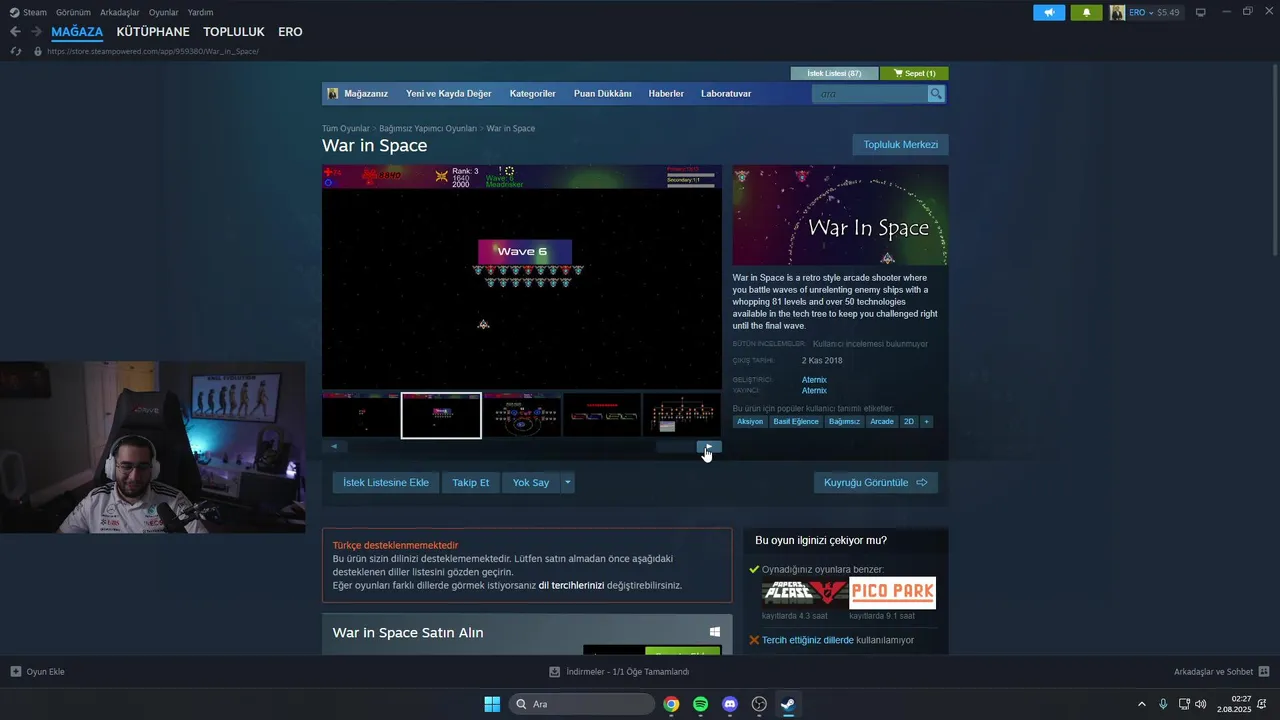
Task: Select the red-line screenshot thumbnail
Action: coord(602,415)
